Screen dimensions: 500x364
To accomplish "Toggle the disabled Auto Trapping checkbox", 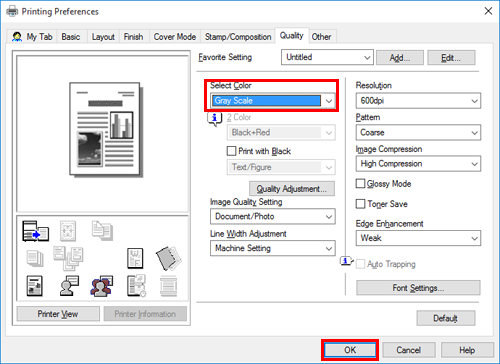I will (360, 264).
